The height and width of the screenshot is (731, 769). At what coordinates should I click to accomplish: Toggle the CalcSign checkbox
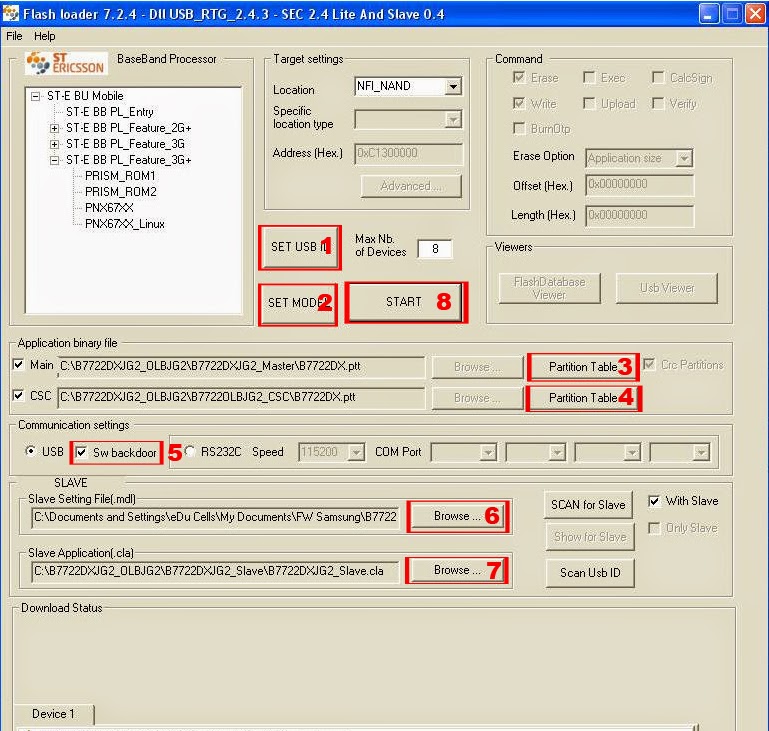(658, 77)
